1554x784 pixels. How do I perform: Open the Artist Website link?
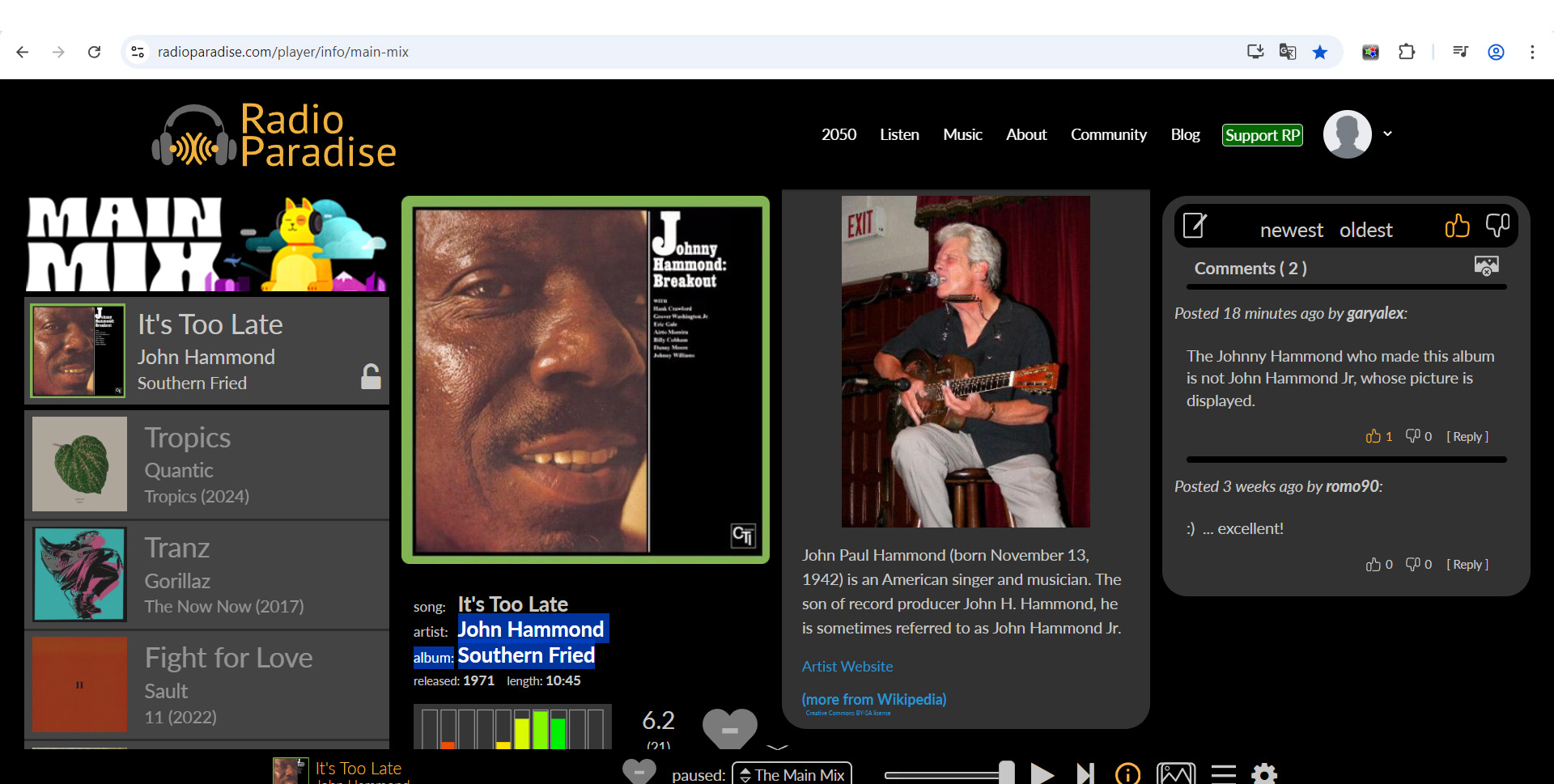847,666
